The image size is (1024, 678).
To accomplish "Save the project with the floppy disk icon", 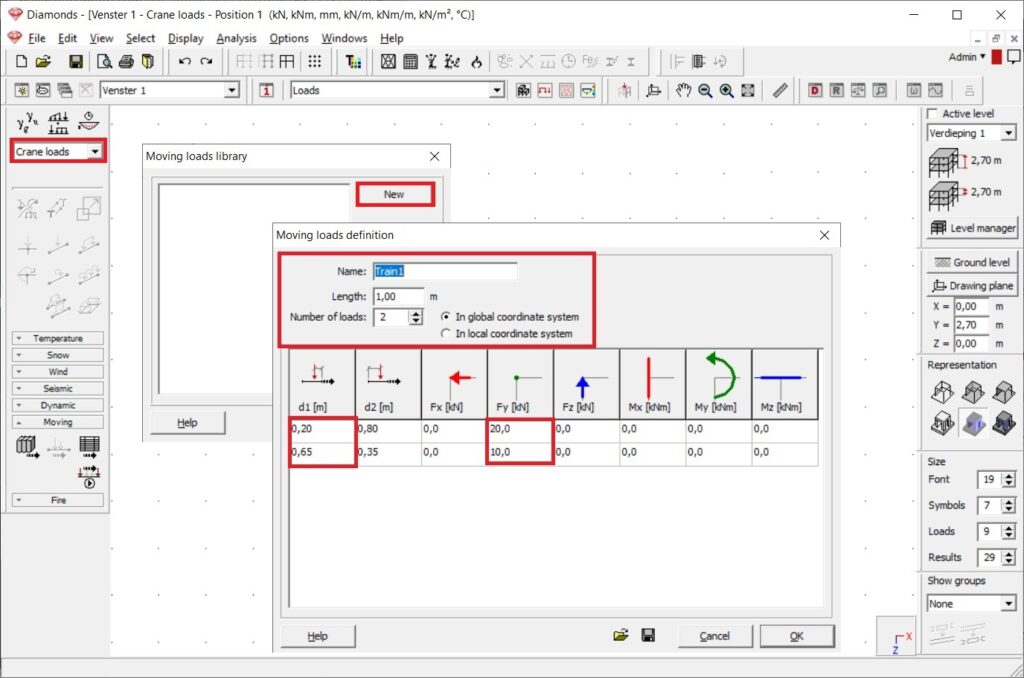I will [76, 61].
